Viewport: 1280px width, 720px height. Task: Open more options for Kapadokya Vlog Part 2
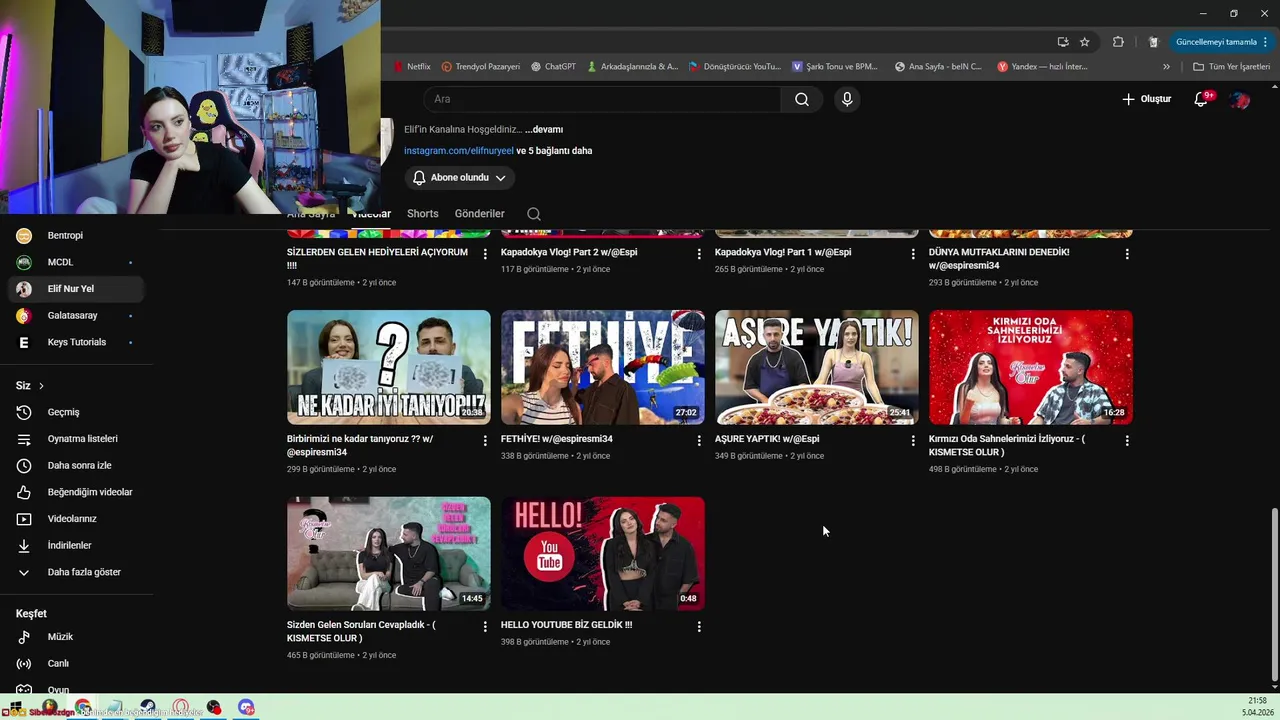click(699, 254)
